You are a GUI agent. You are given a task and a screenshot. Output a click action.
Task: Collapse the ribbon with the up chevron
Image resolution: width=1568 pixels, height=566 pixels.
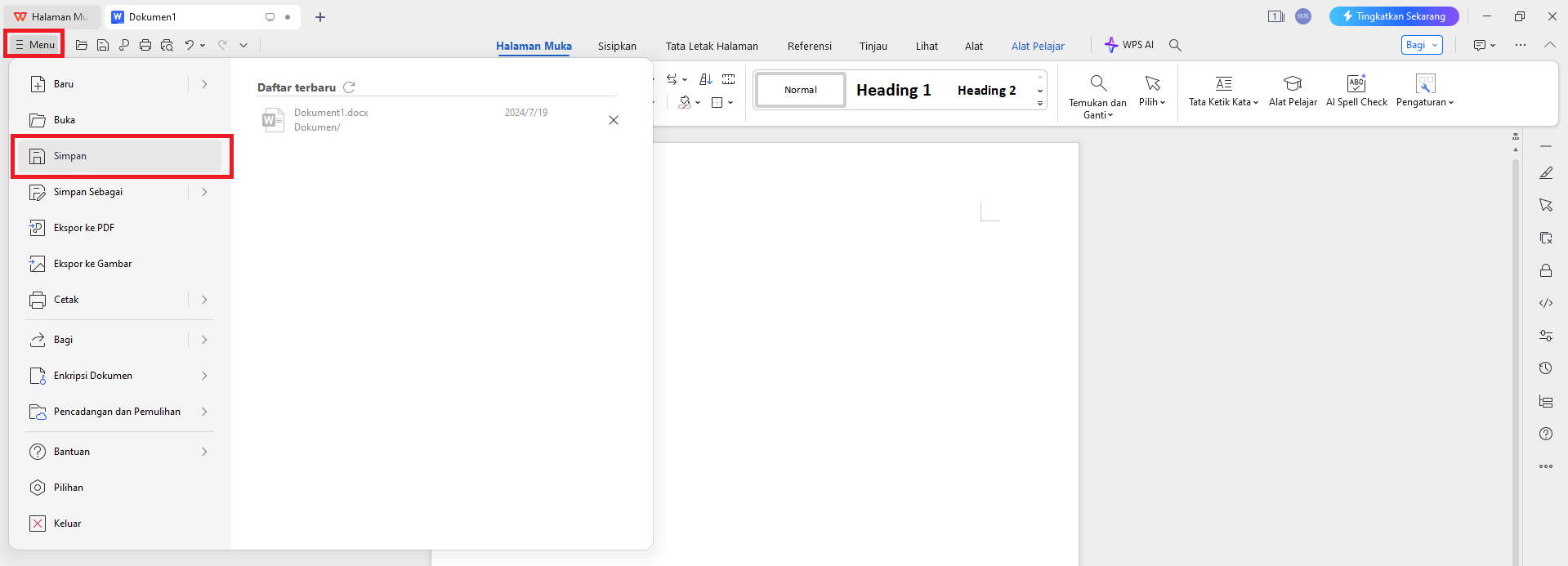coord(1549,45)
